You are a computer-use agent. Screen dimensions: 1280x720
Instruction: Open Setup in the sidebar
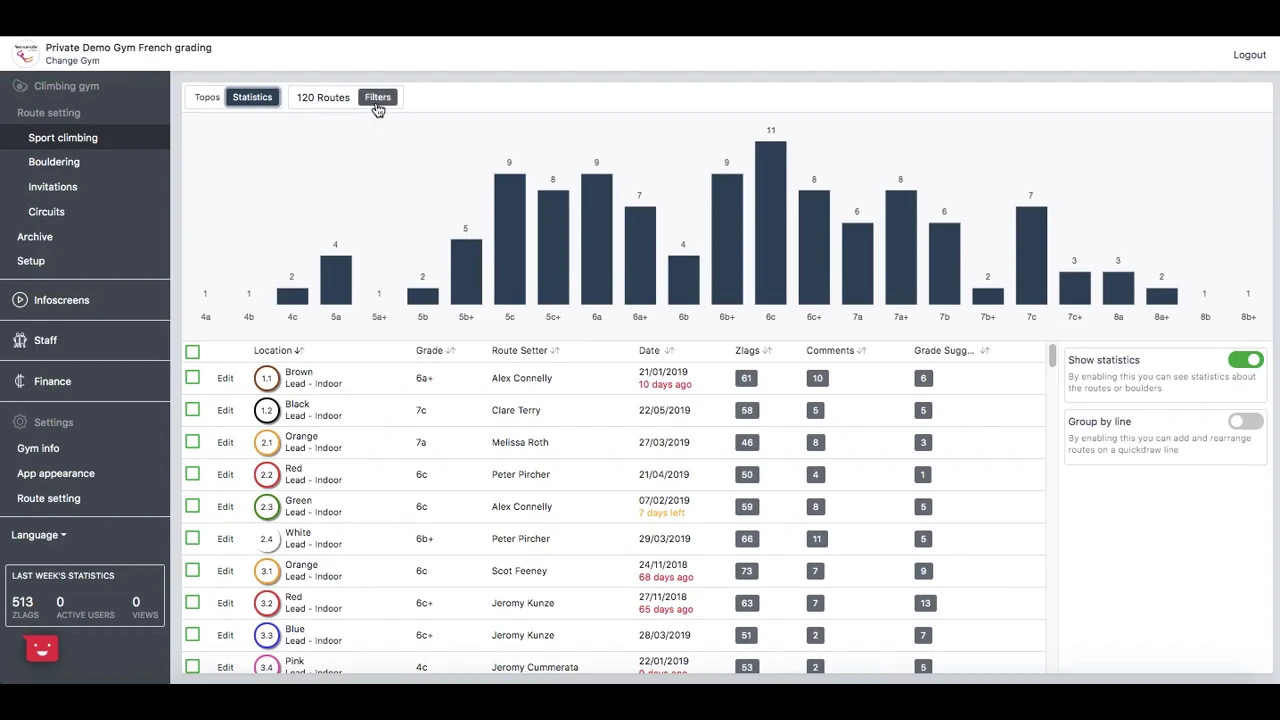31,261
